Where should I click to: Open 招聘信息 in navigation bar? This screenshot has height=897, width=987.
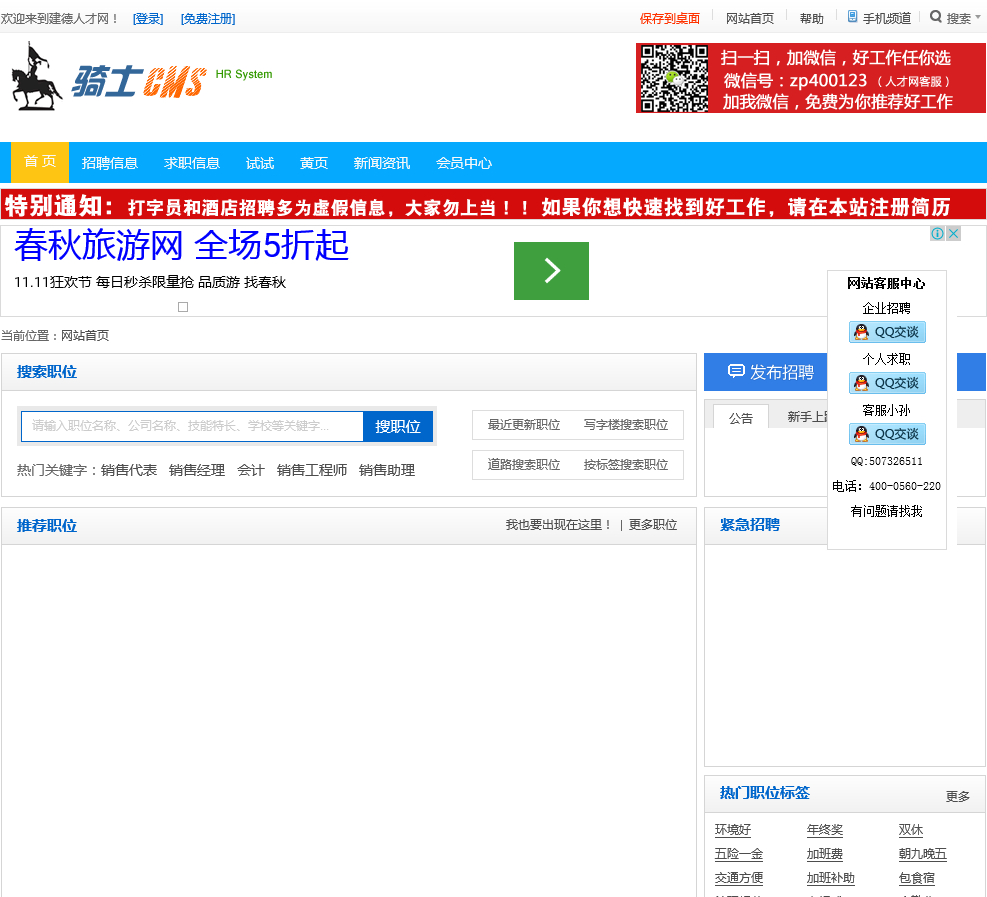(110, 163)
